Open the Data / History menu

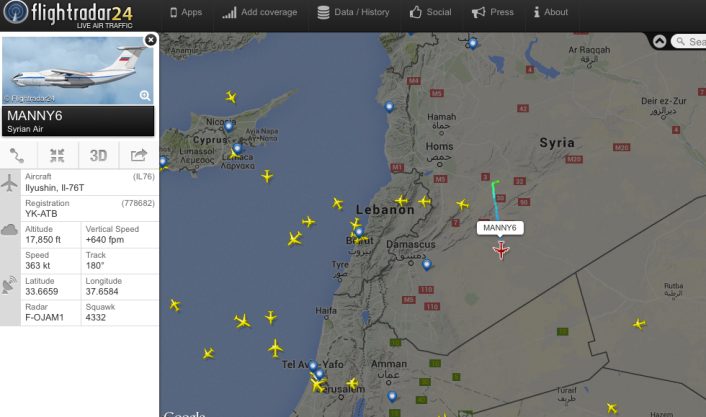[353, 13]
